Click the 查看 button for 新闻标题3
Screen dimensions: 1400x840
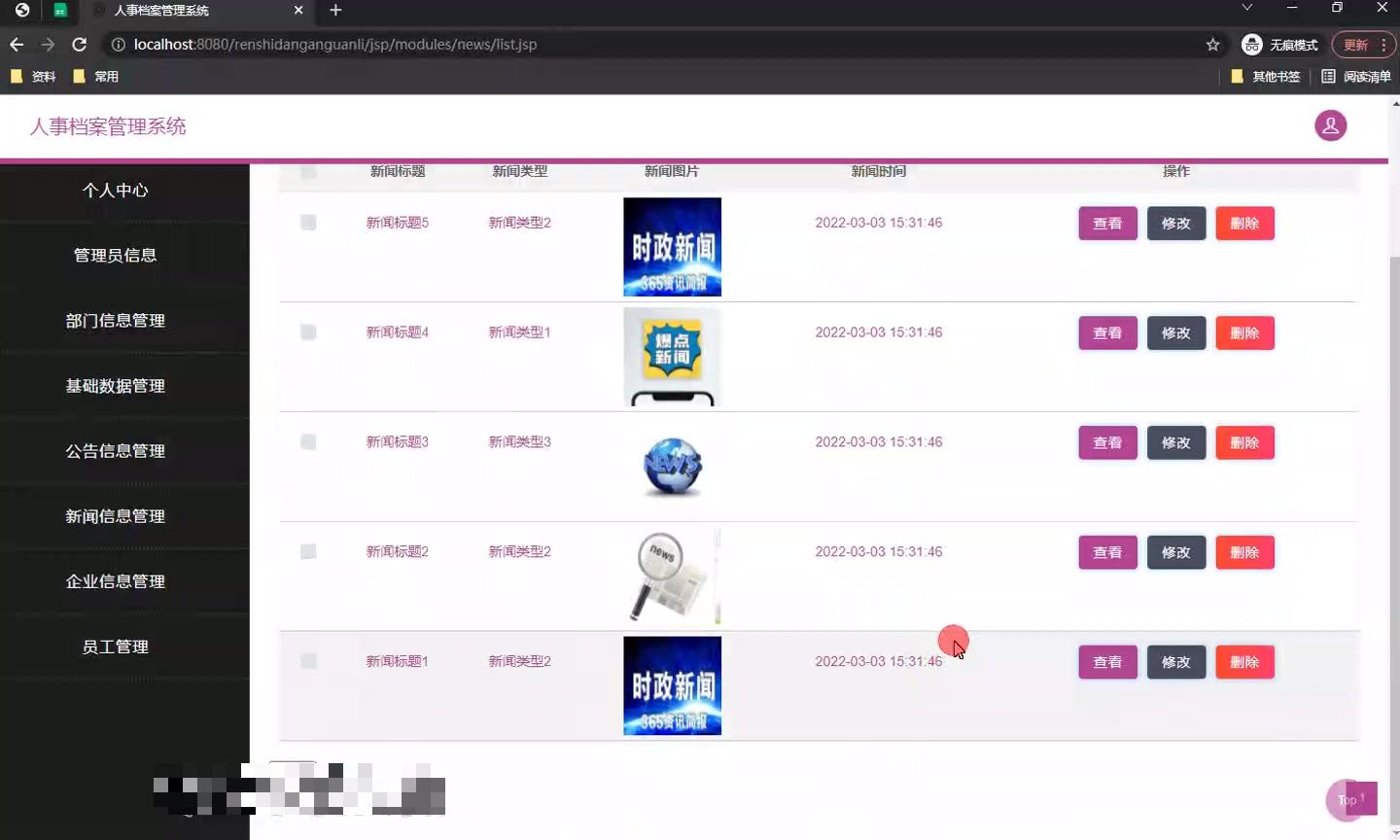(1107, 442)
